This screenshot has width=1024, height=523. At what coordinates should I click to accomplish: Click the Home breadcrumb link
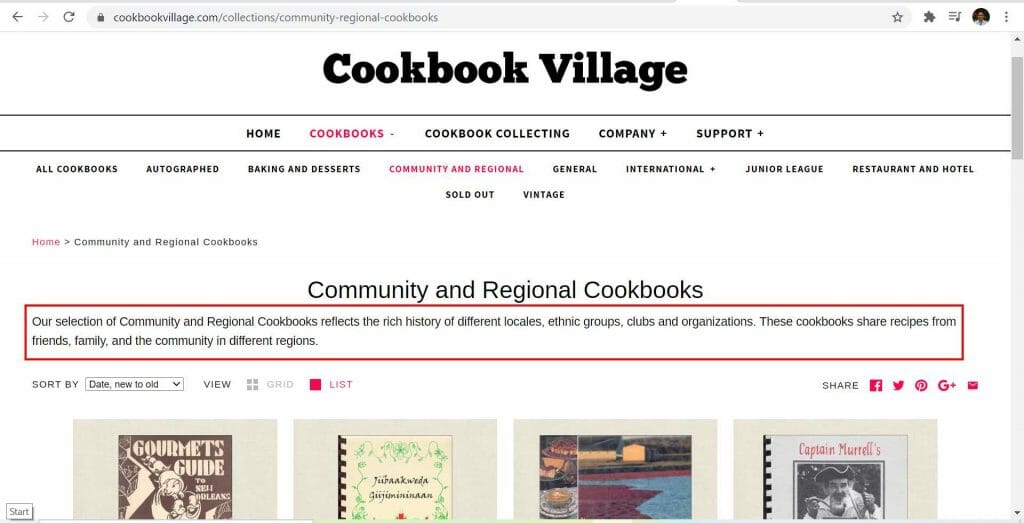pos(46,242)
